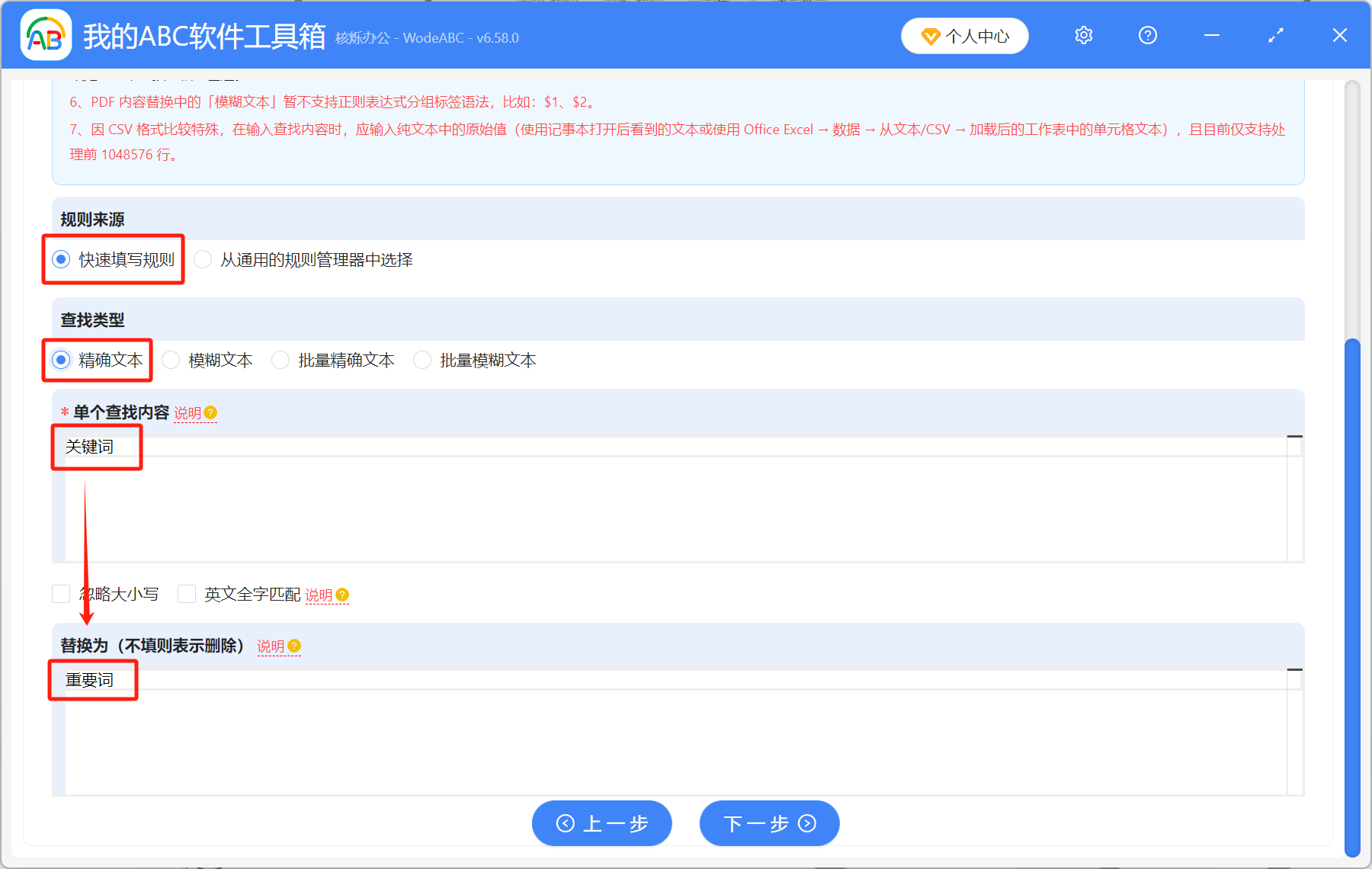This screenshot has width=1372, height=869.
Task: Open the 说明 help icon beside 单个查找内容
Action: click(x=211, y=412)
